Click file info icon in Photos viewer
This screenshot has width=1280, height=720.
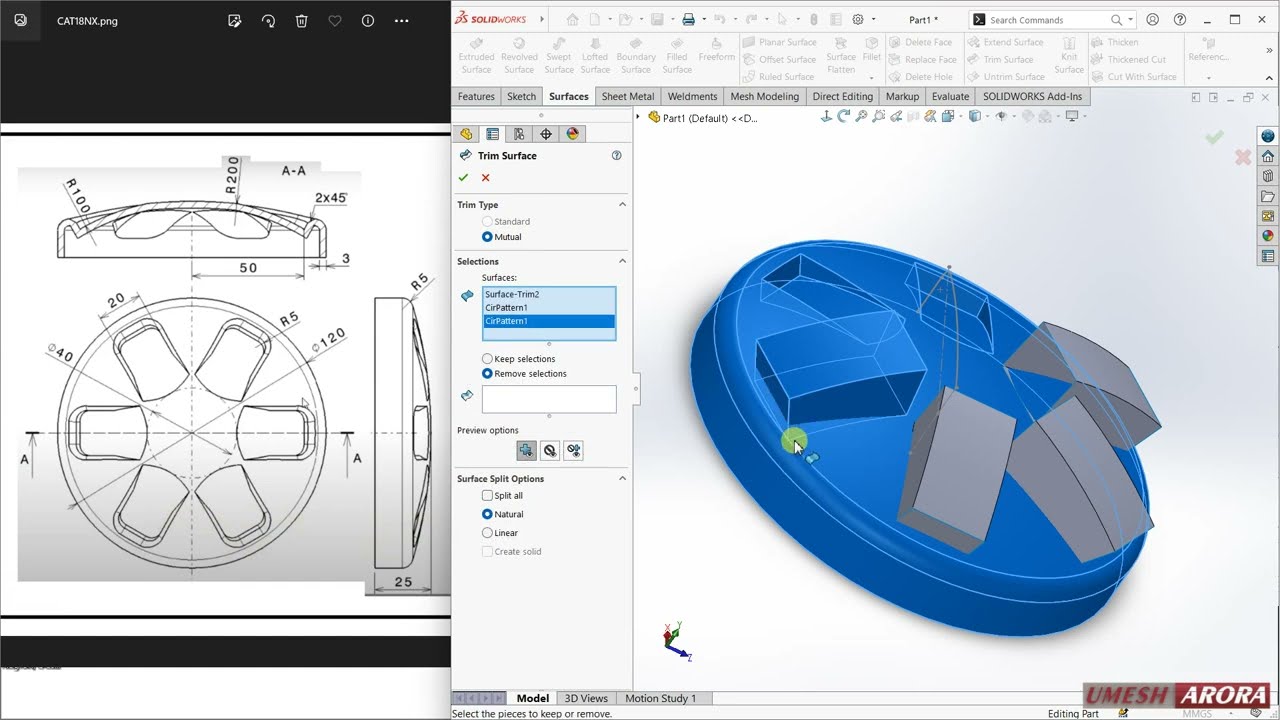(368, 20)
